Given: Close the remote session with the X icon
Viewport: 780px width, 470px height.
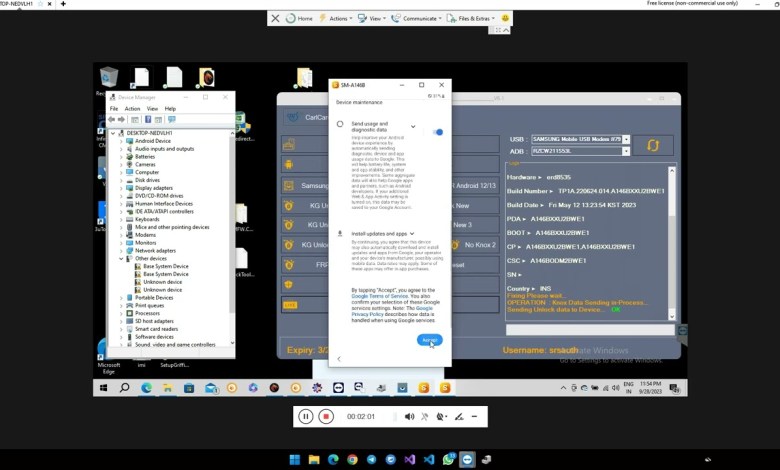Looking at the screenshot, I should [x=275, y=18].
